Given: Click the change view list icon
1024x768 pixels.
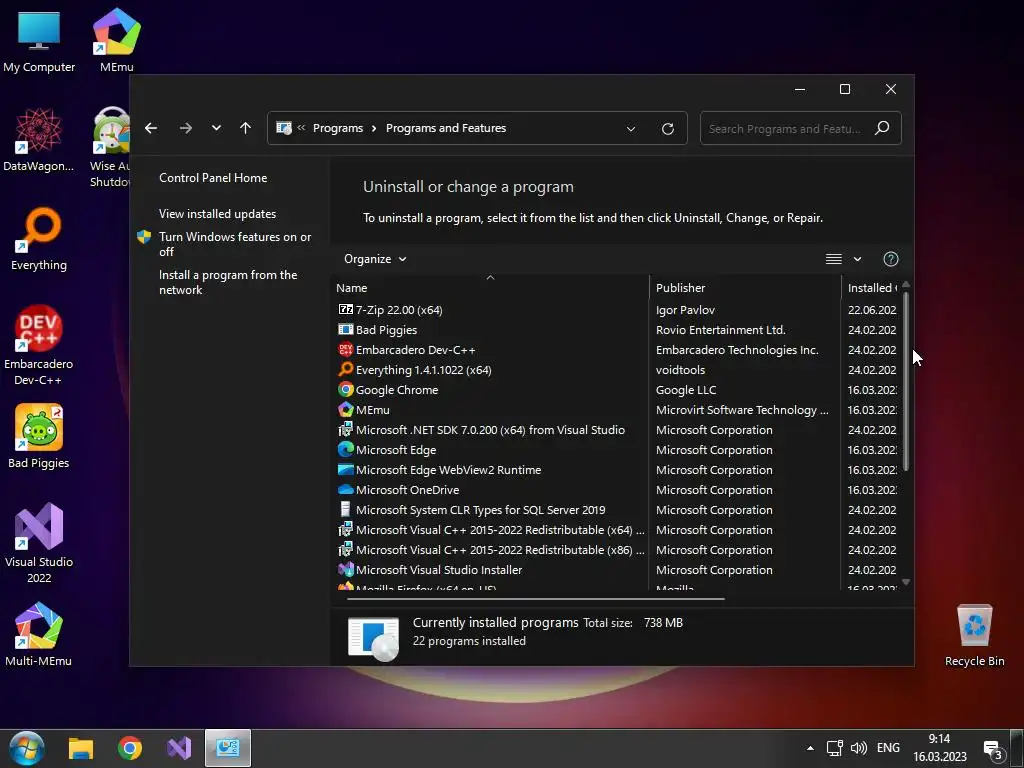Looking at the screenshot, I should (833, 259).
